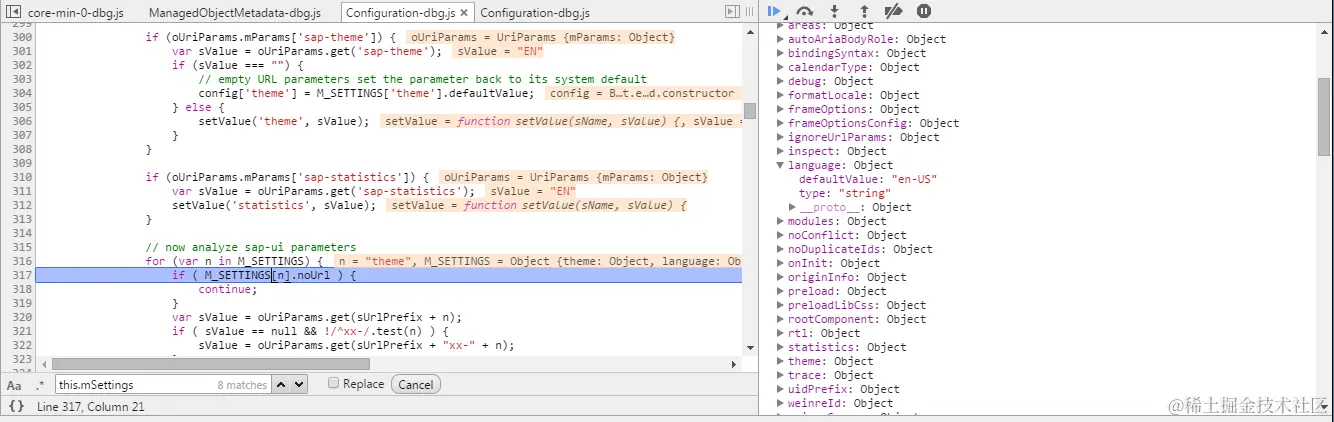Click the code editor vertical scrollbar thumb

coord(750,111)
